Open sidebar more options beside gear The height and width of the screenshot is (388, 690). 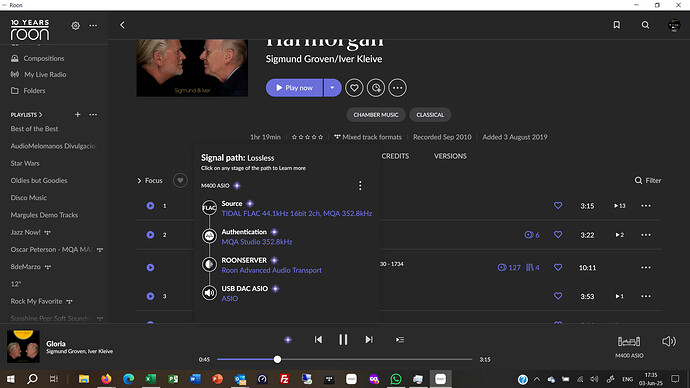tap(93, 26)
